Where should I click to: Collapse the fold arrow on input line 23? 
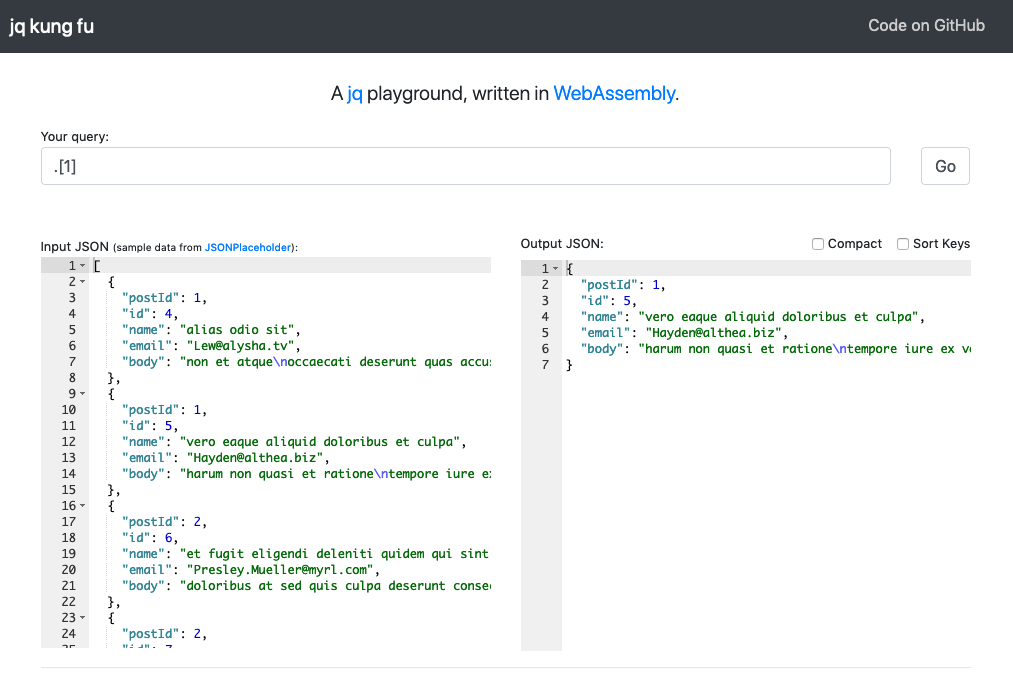pos(82,618)
